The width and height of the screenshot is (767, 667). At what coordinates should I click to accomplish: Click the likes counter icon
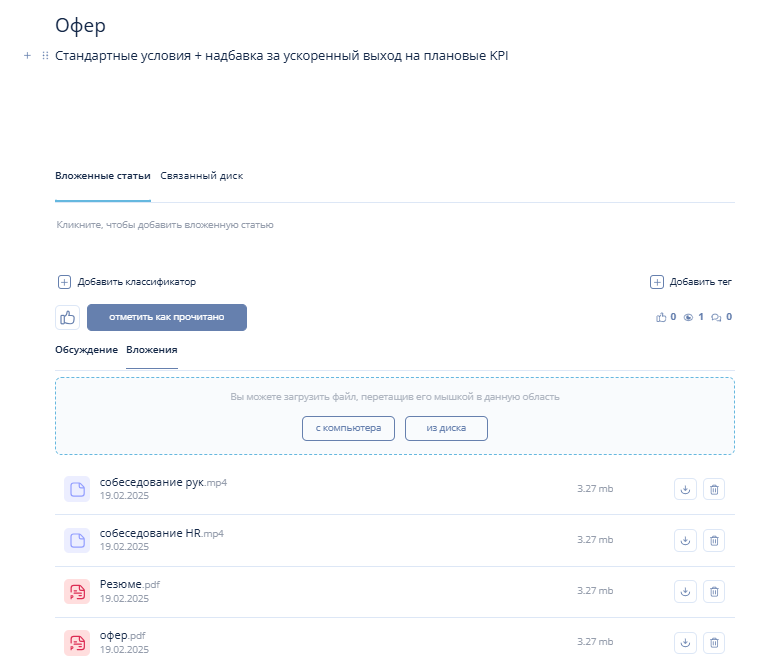tap(661, 317)
